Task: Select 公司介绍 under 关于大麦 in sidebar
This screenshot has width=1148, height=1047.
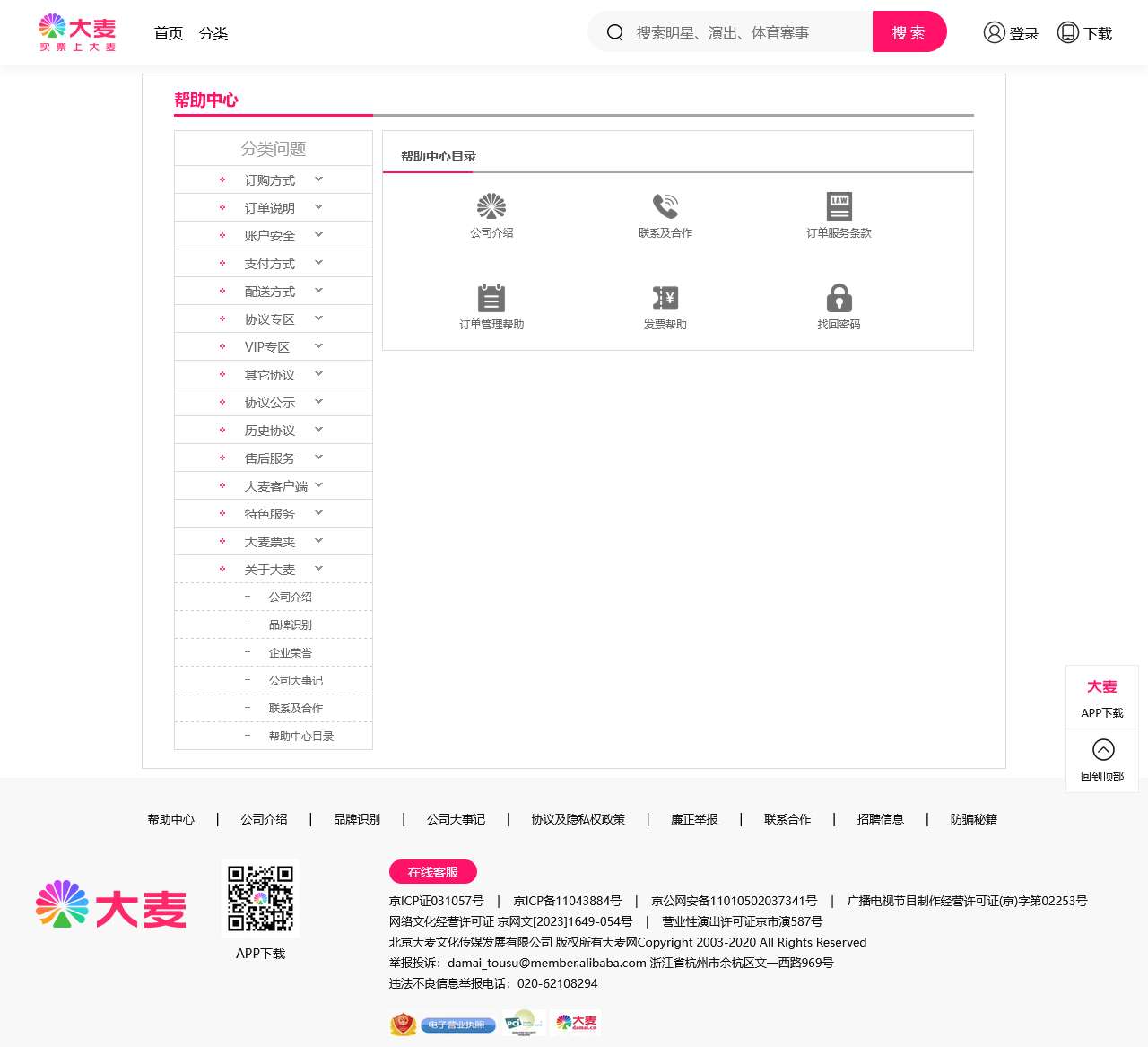Action: tap(291, 597)
